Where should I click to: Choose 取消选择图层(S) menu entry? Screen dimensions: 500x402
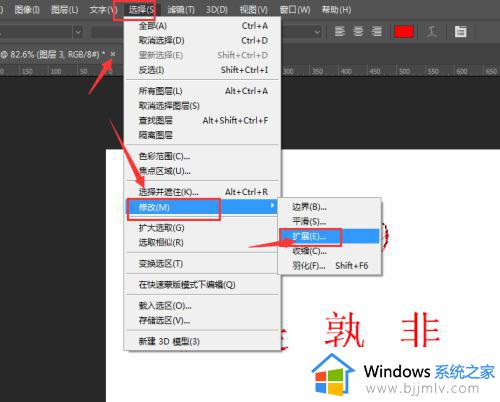203,106
